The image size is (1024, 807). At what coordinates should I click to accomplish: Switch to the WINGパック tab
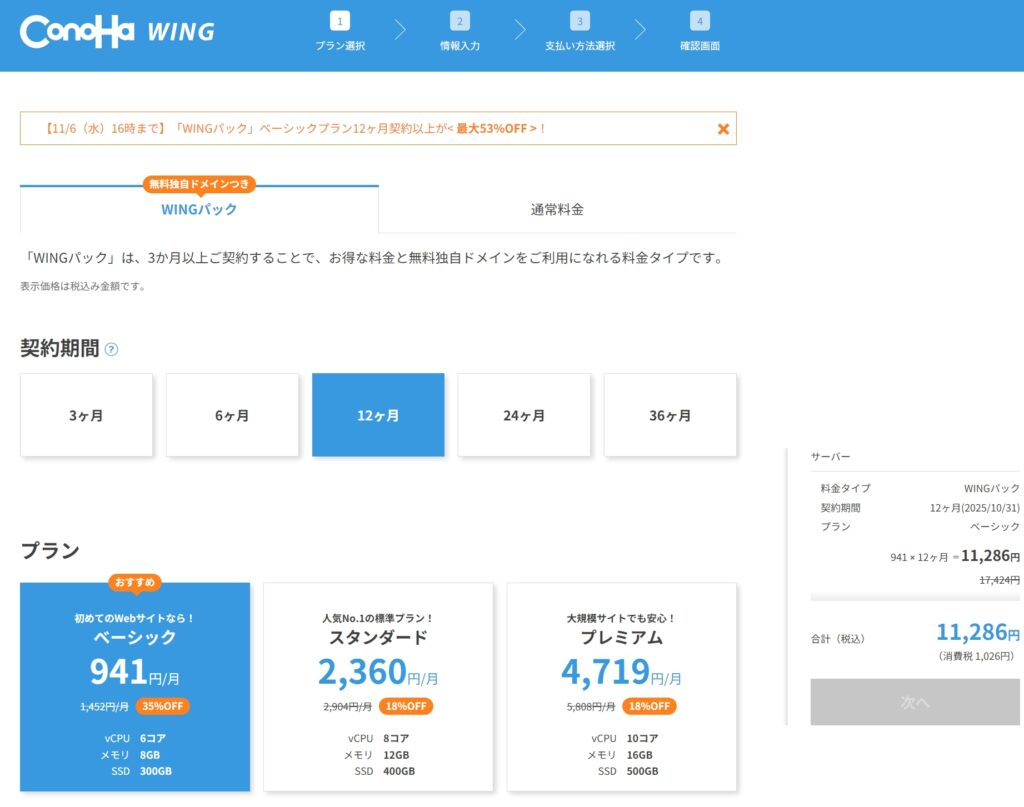199,209
